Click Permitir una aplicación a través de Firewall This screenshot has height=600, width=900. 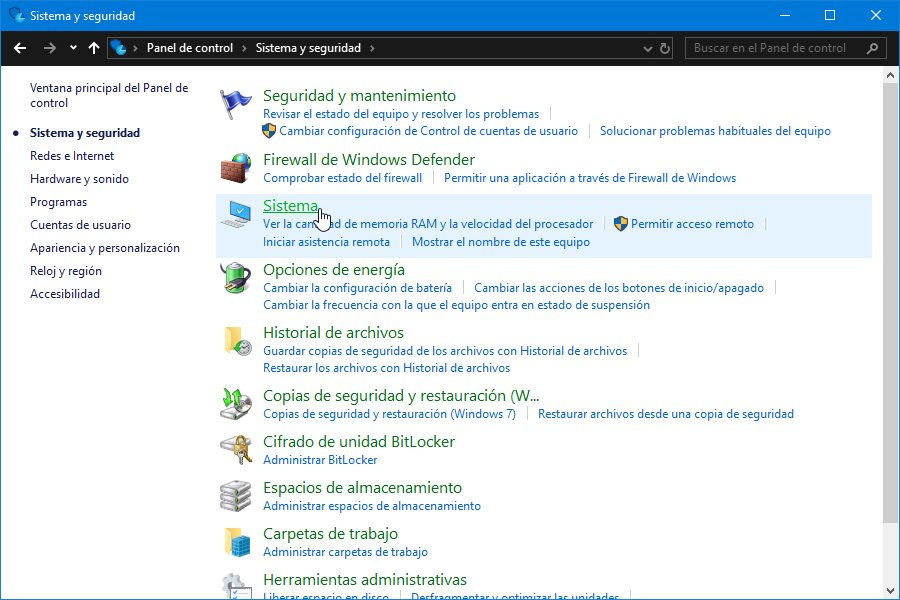pos(590,178)
